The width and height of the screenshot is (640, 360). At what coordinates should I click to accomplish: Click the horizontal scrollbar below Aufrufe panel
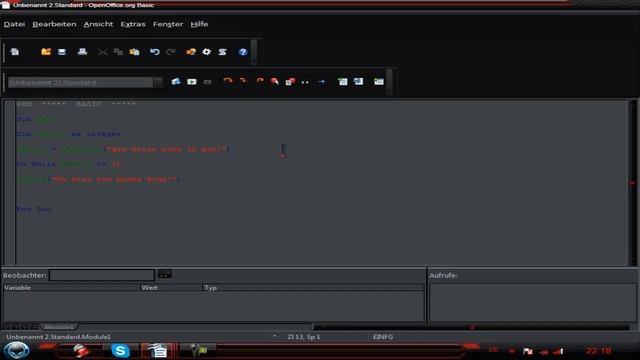(x=471, y=327)
